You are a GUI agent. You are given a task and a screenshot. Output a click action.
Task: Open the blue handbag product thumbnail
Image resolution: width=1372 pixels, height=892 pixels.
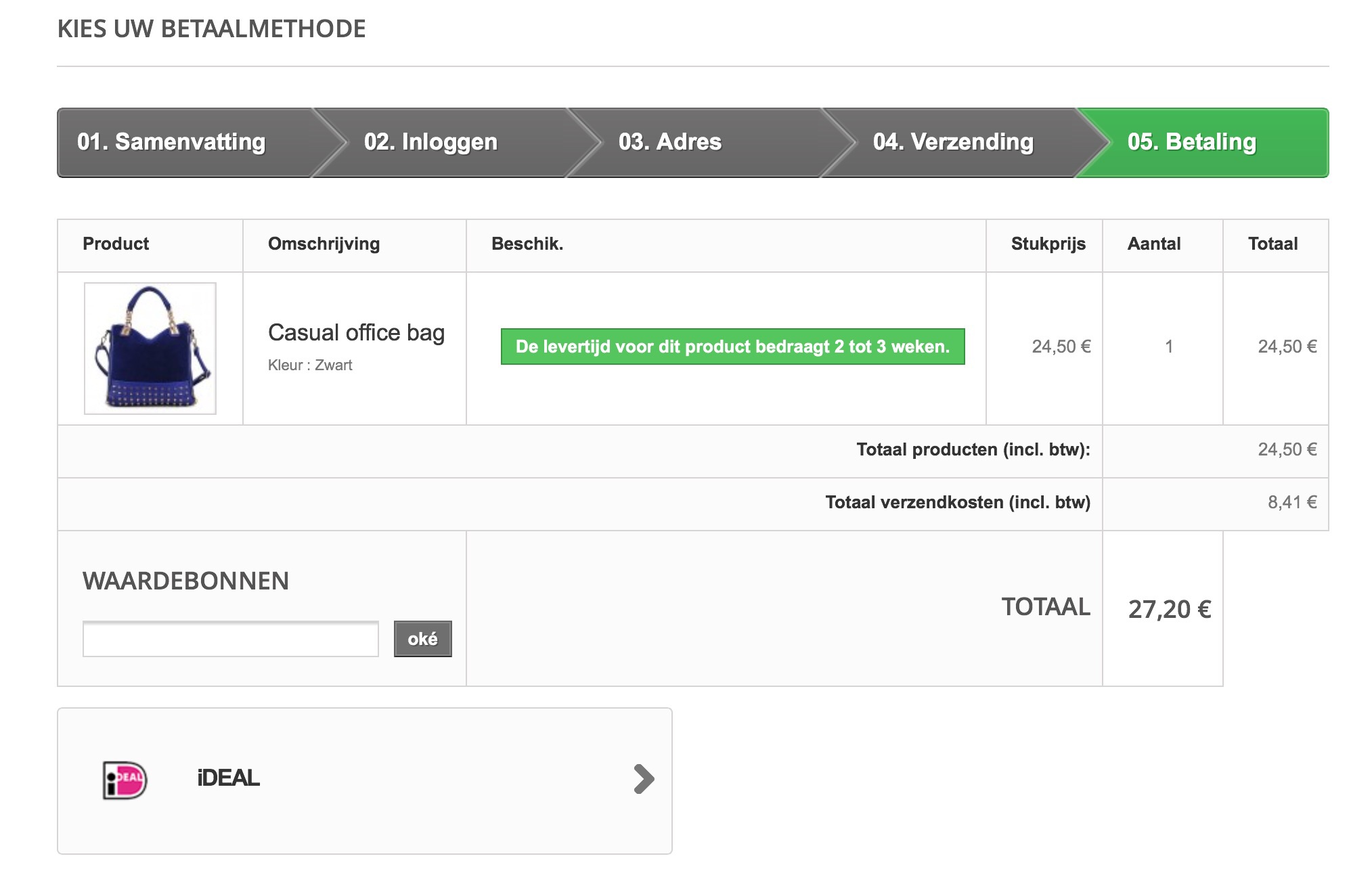point(150,349)
